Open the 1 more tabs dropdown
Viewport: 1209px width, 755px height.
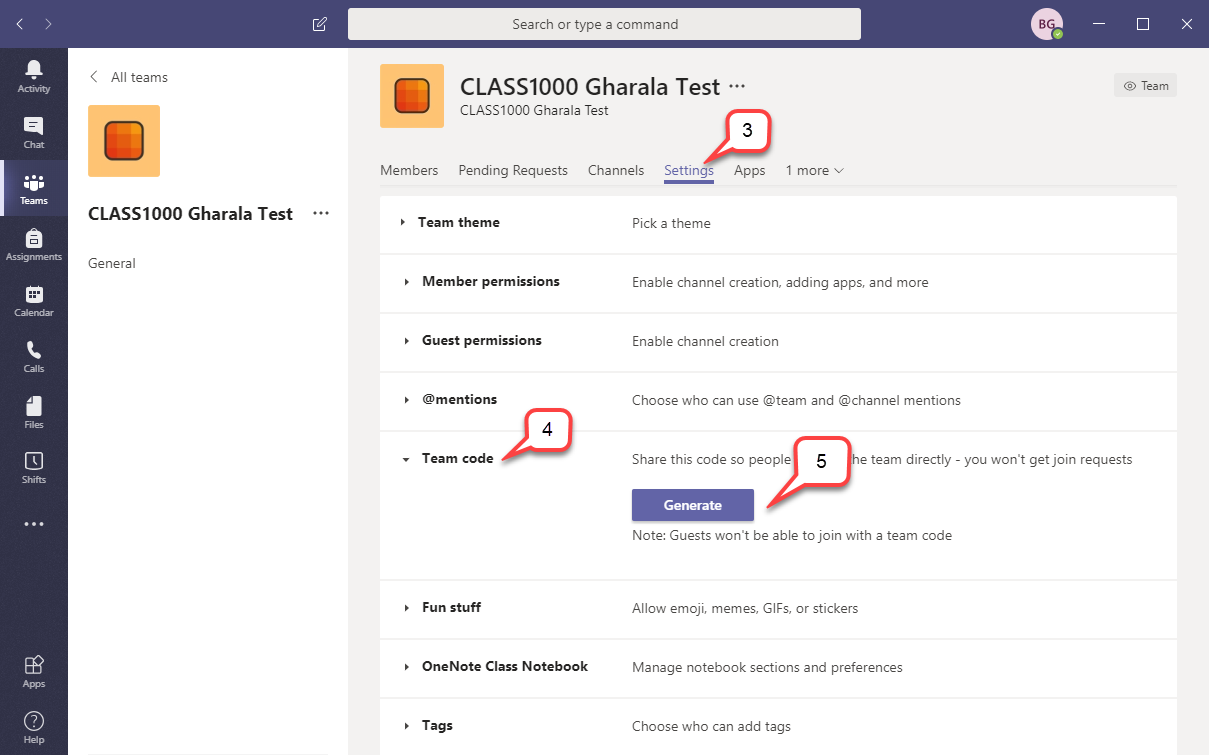click(815, 170)
